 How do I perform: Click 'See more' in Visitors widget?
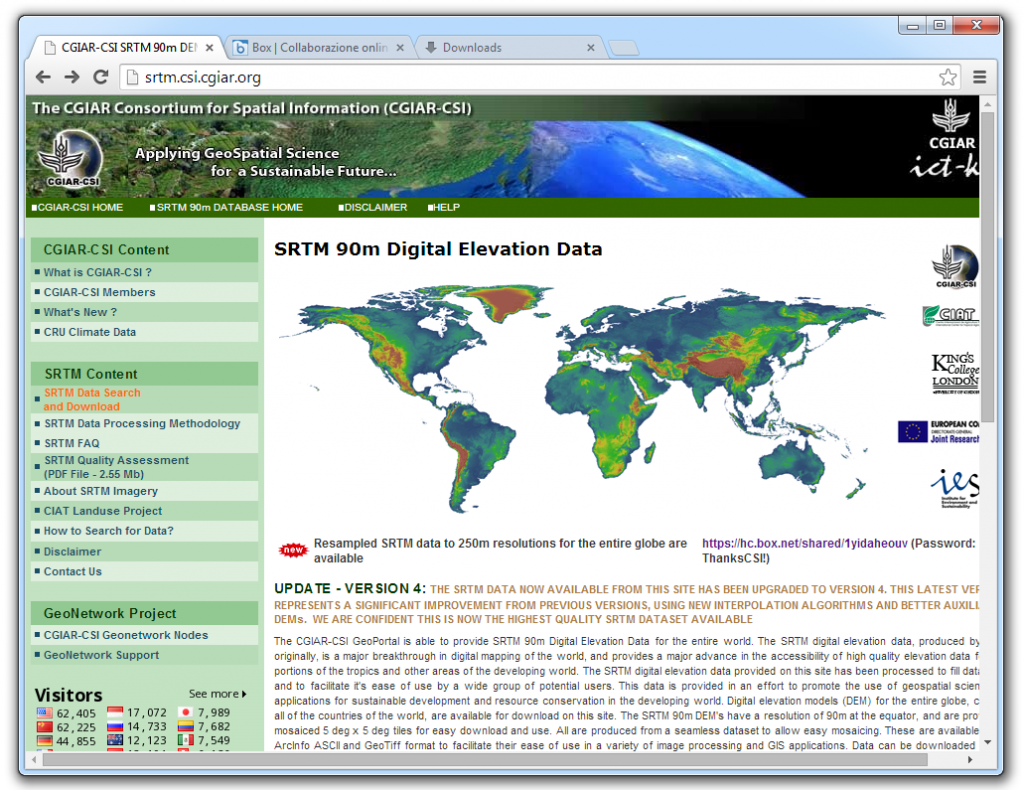pos(217,693)
